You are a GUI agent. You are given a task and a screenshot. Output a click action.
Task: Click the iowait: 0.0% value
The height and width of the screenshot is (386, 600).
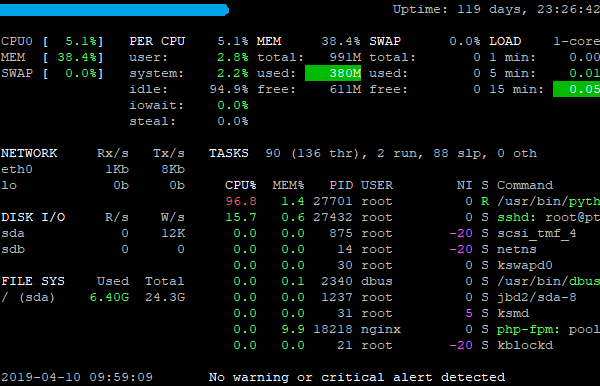(x=233, y=106)
